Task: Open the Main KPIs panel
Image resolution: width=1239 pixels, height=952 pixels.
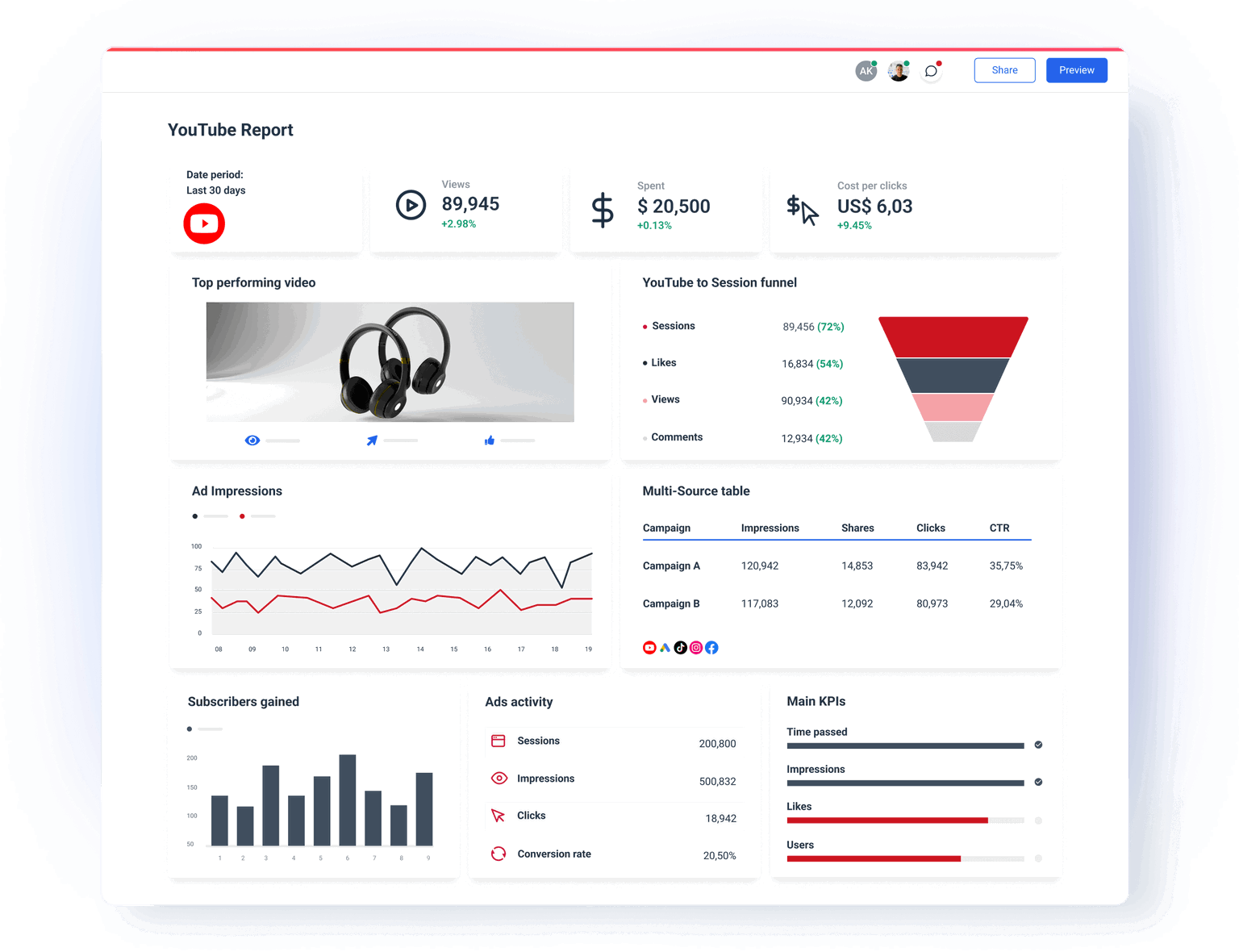Action: (x=816, y=701)
